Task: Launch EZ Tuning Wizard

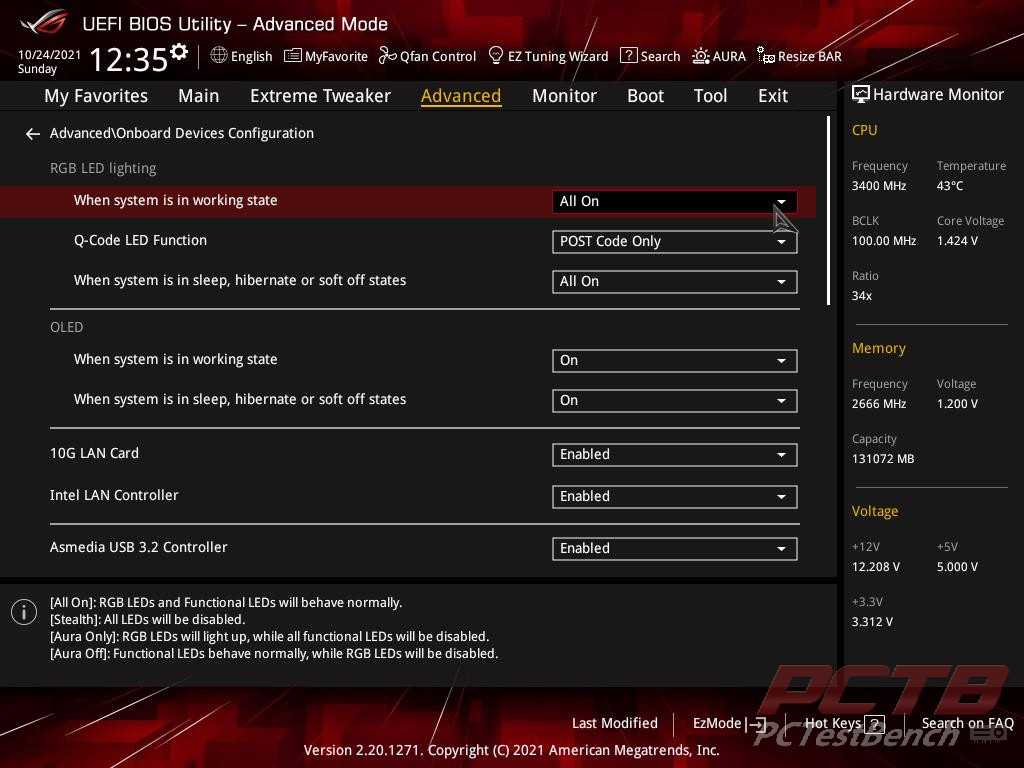Action: coord(549,56)
